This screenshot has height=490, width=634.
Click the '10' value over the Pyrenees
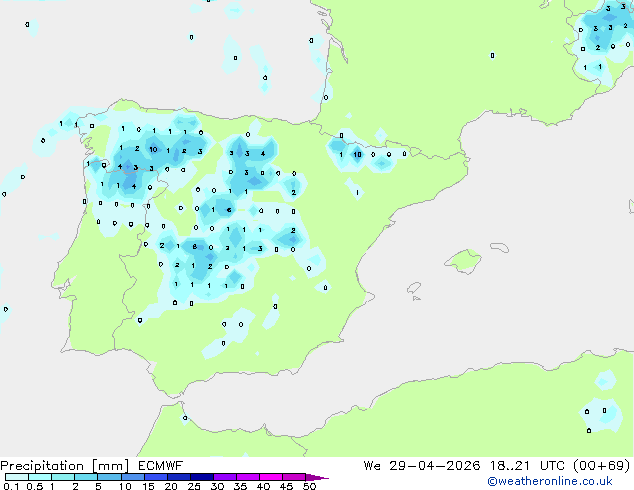tap(357, 154)
